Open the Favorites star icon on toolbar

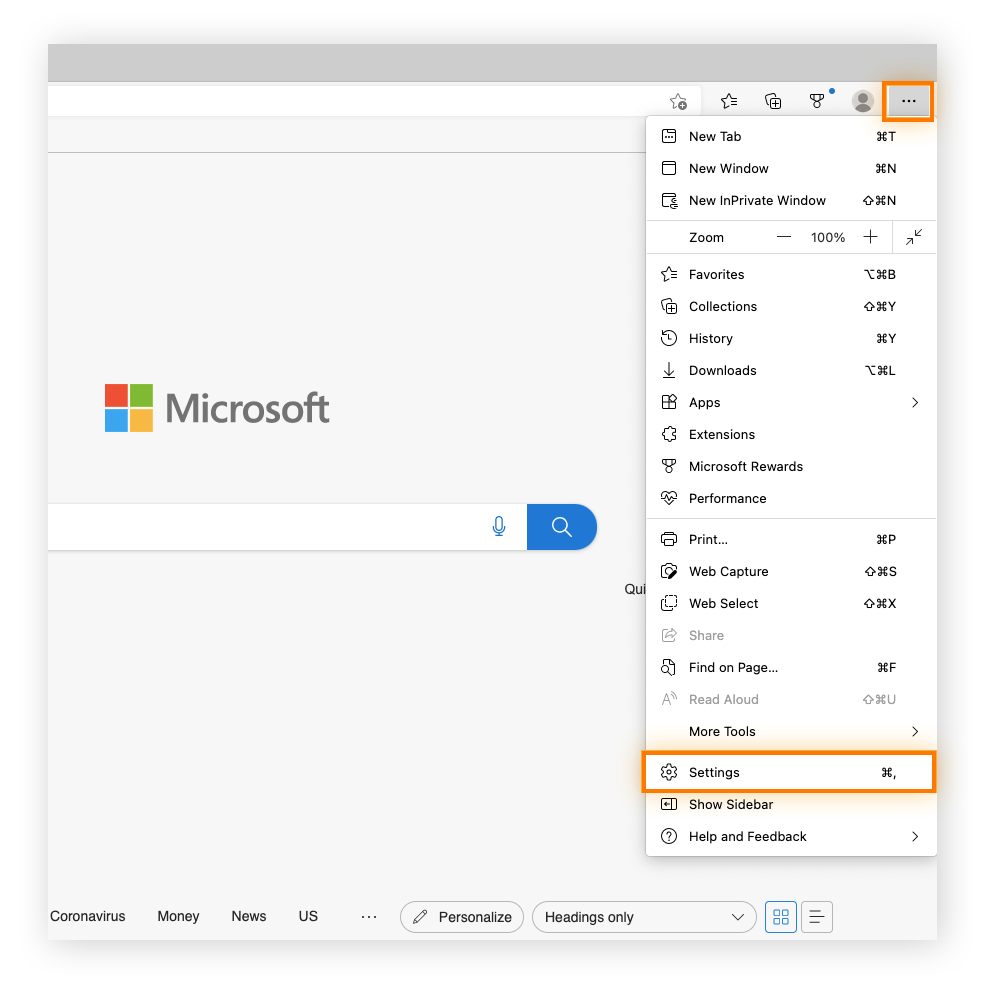729,101
